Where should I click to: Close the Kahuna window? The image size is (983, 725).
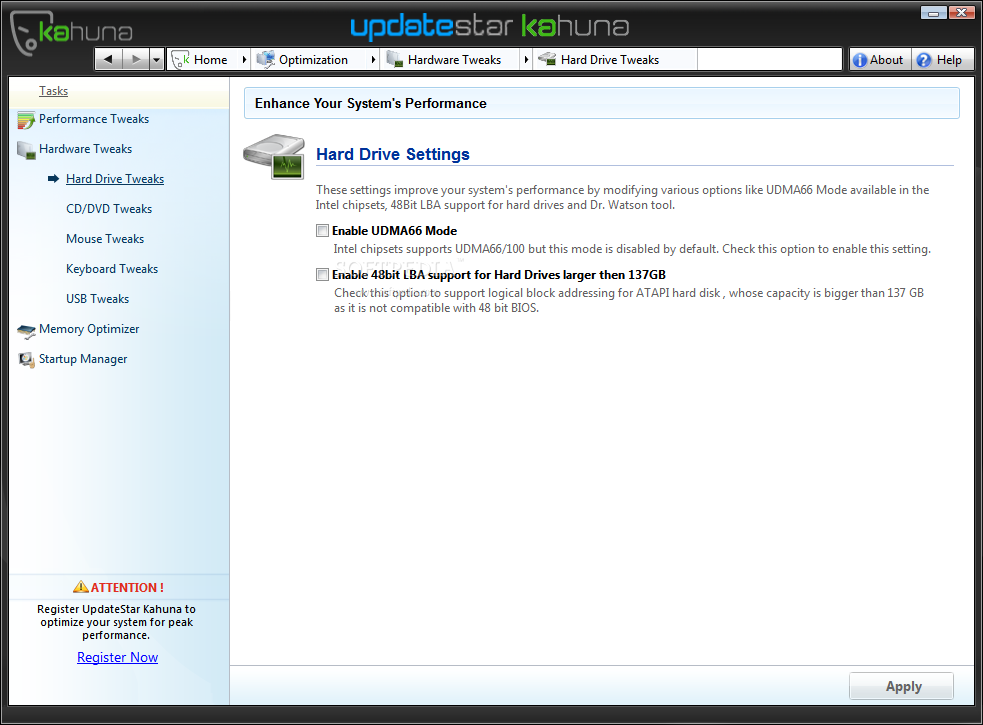click(961, 13)
